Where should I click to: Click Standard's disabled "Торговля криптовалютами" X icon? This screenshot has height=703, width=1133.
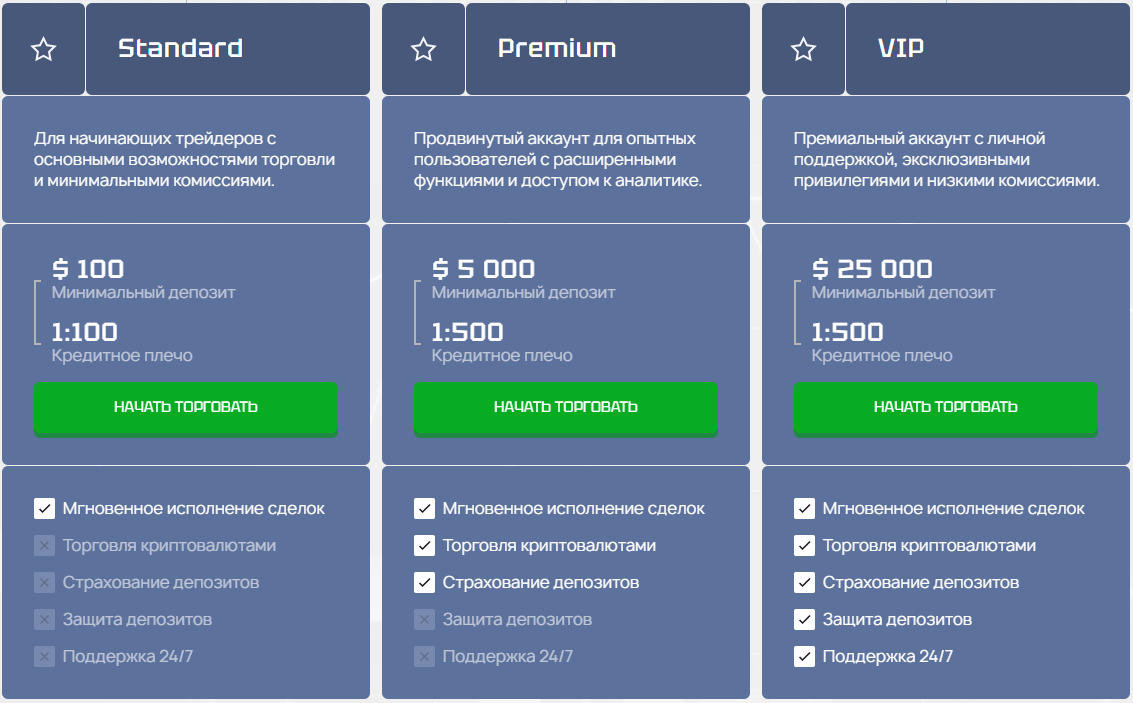(x=44, y=546)
